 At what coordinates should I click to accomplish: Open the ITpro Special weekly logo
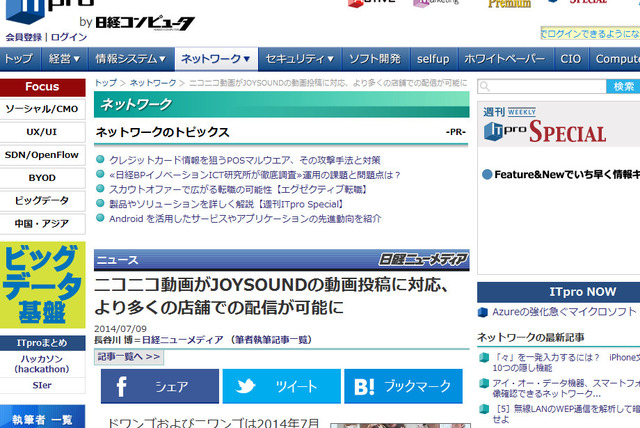(x=544, y=125)
